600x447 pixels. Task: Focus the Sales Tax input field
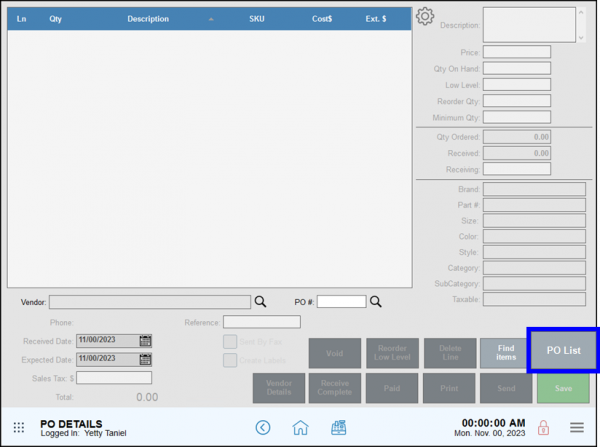point(114,378)
